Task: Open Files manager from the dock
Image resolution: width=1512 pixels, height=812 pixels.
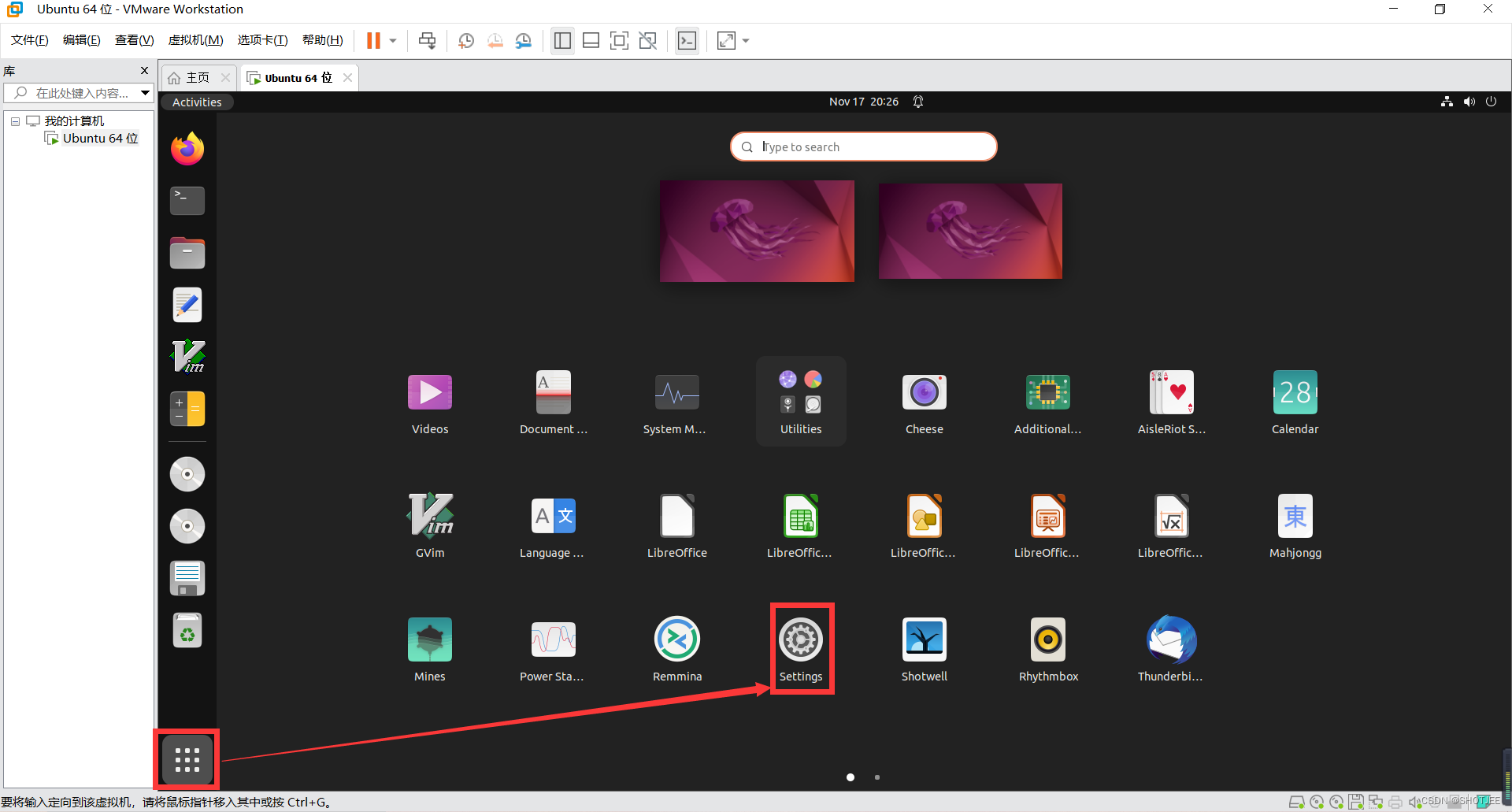Action: tap(187, 253)
